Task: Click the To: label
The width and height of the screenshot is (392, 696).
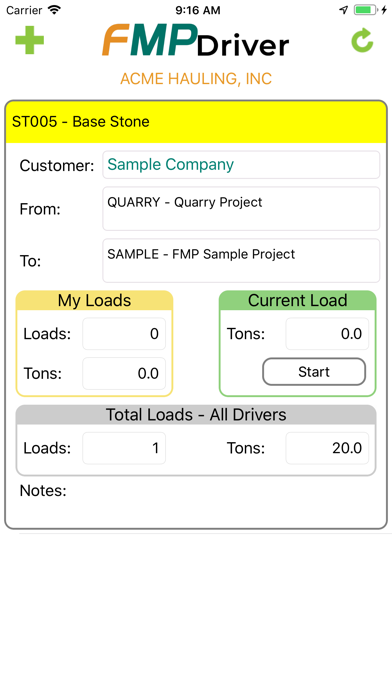Action: pyautogui.click(x=30, y=261)
